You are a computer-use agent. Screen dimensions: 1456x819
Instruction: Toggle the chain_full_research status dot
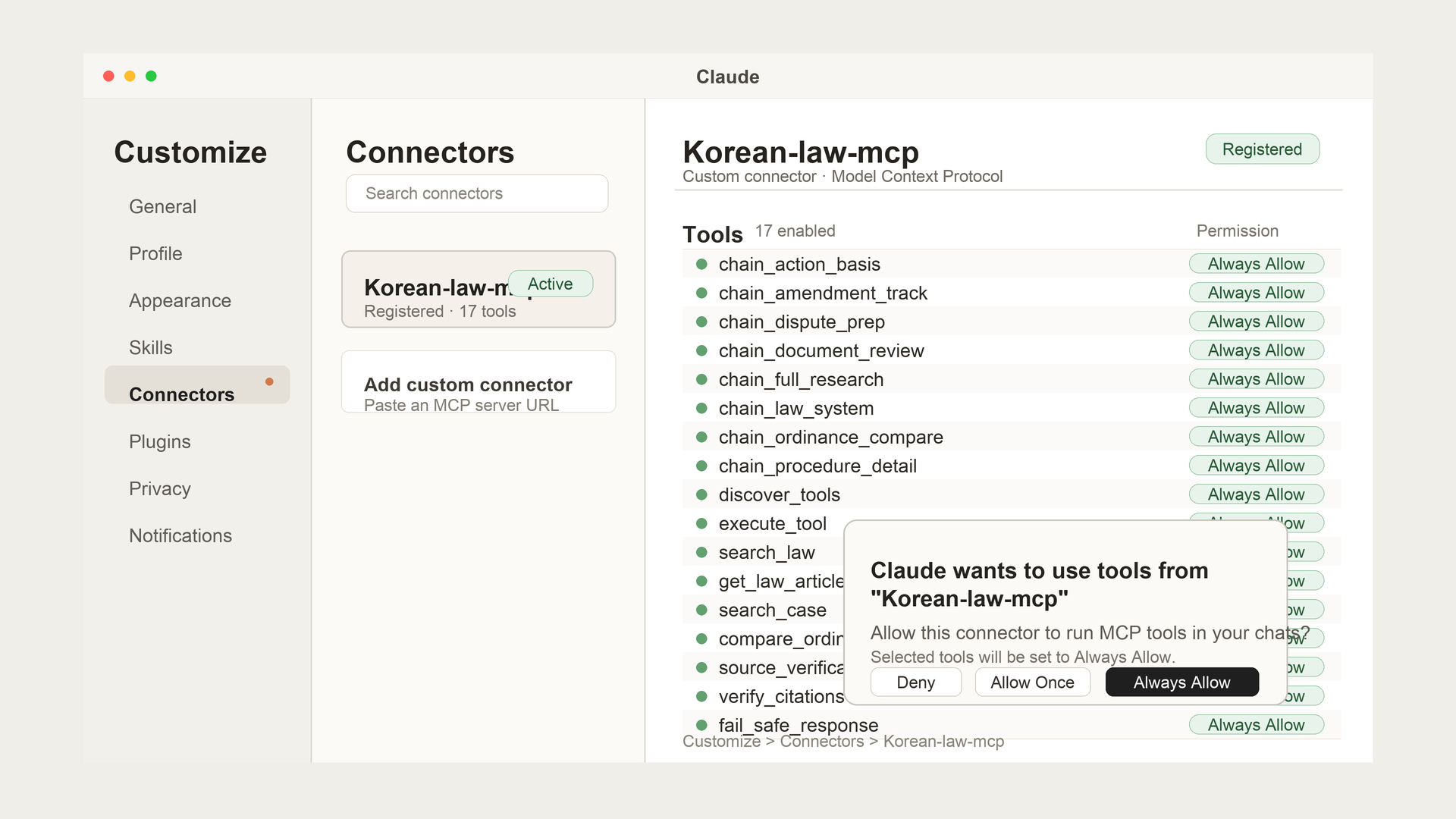(x=702, y=379)
